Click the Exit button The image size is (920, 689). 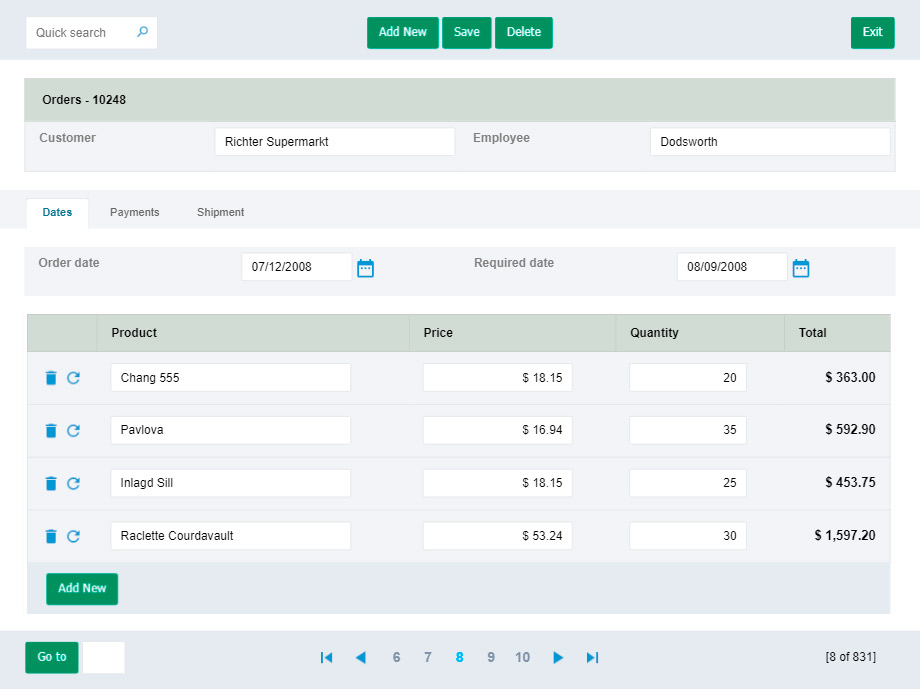[872, 32]
